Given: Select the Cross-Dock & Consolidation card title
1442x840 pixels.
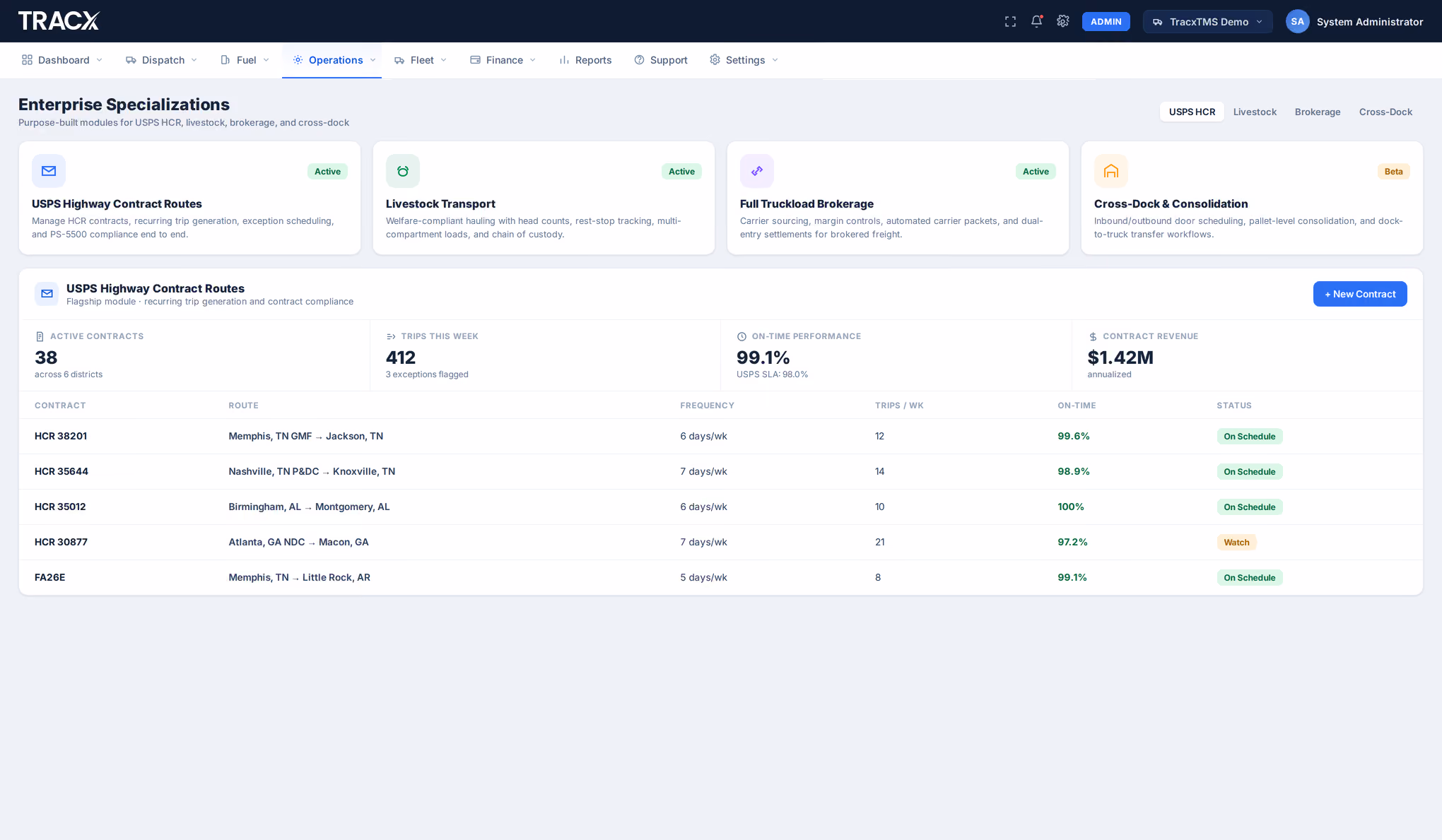Looking at the screenshot, I should [1171, 203].
